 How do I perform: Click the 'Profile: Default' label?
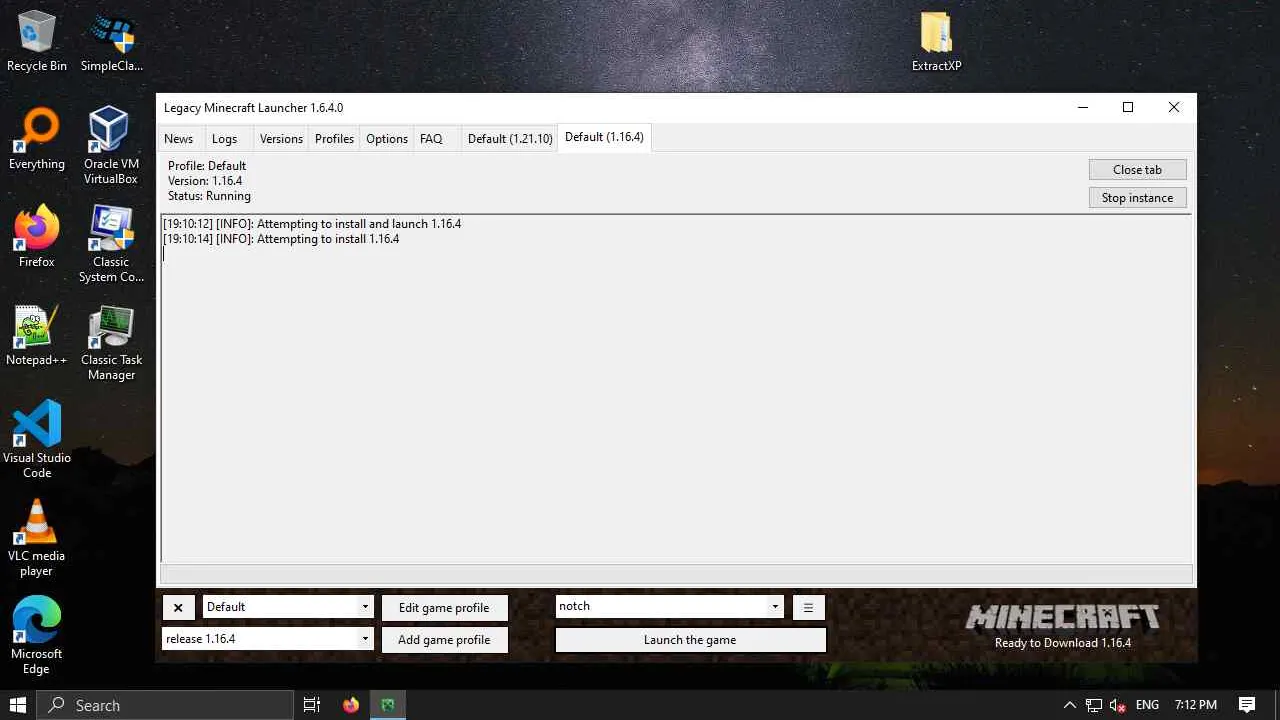[207, 166]
